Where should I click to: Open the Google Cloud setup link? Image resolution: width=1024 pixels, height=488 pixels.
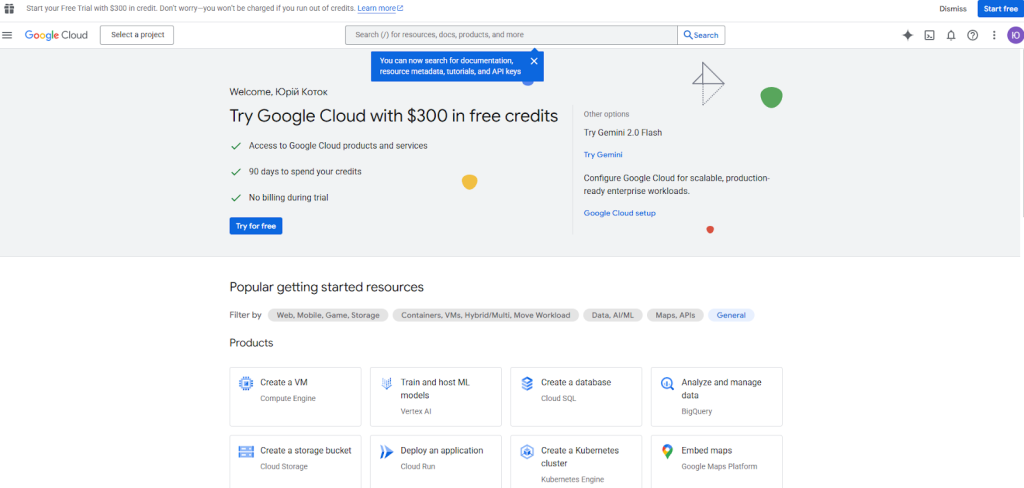(x=620, y=213)
